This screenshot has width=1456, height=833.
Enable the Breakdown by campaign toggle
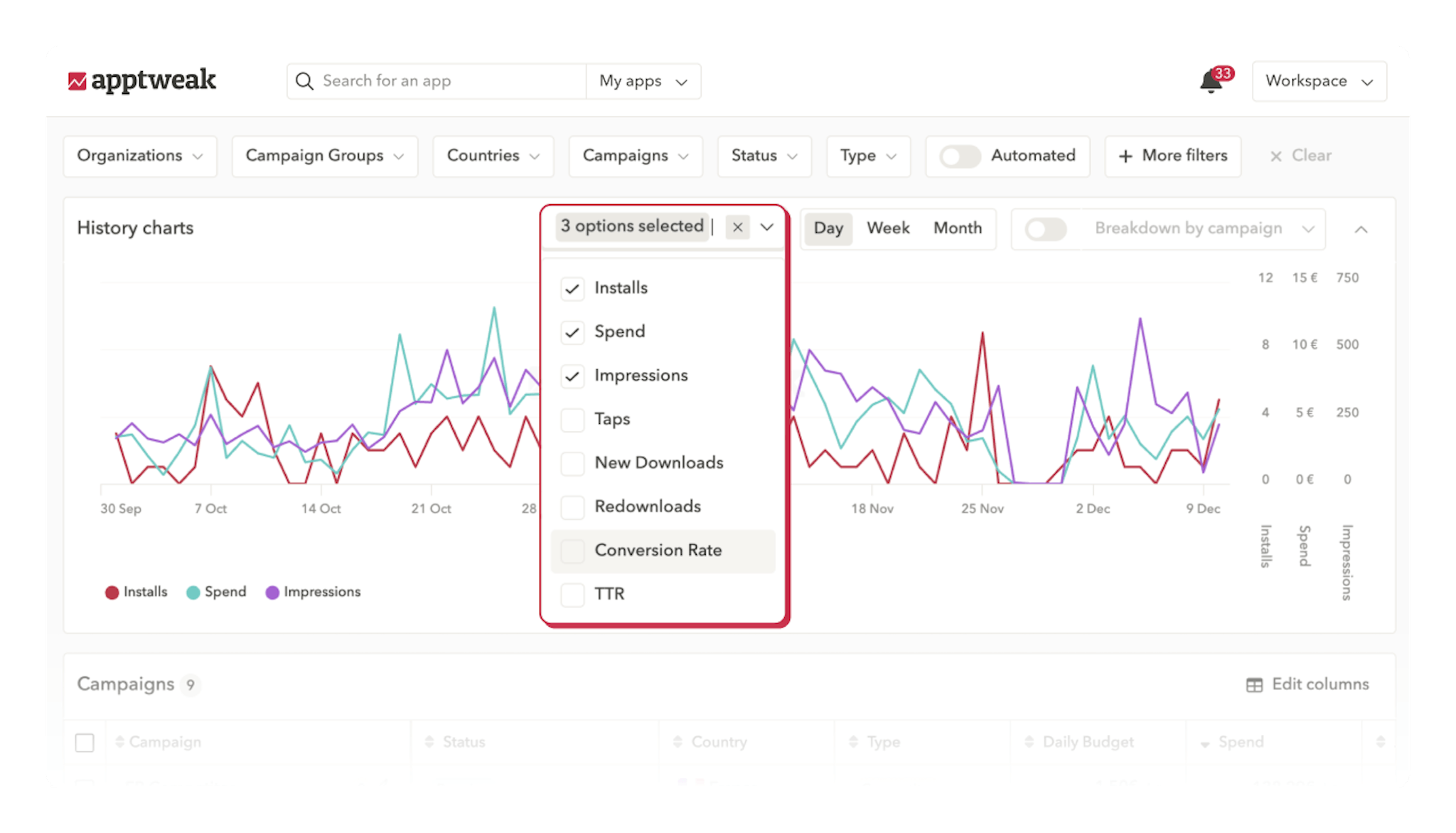coord(1045,229)
